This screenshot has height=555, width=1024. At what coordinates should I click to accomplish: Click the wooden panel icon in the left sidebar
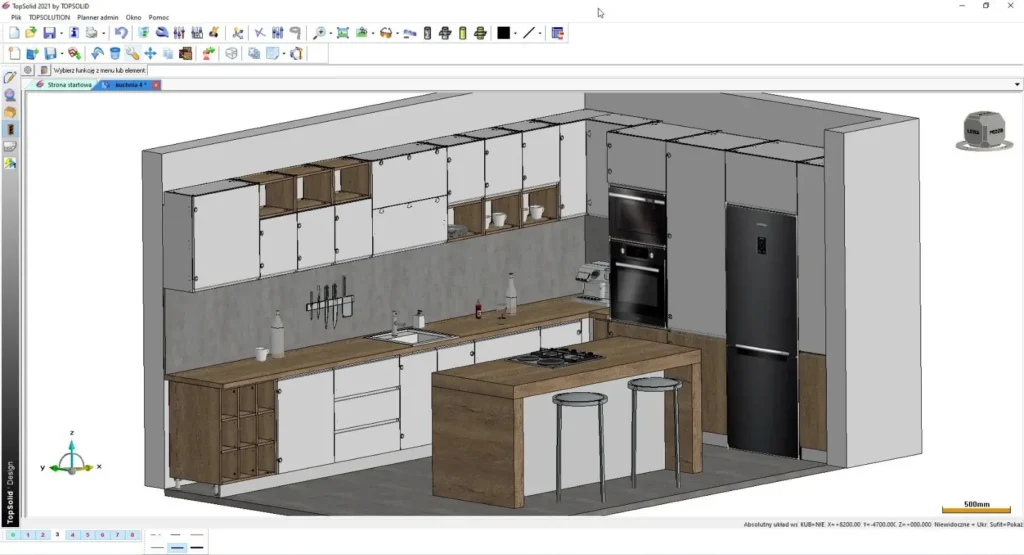10,129
